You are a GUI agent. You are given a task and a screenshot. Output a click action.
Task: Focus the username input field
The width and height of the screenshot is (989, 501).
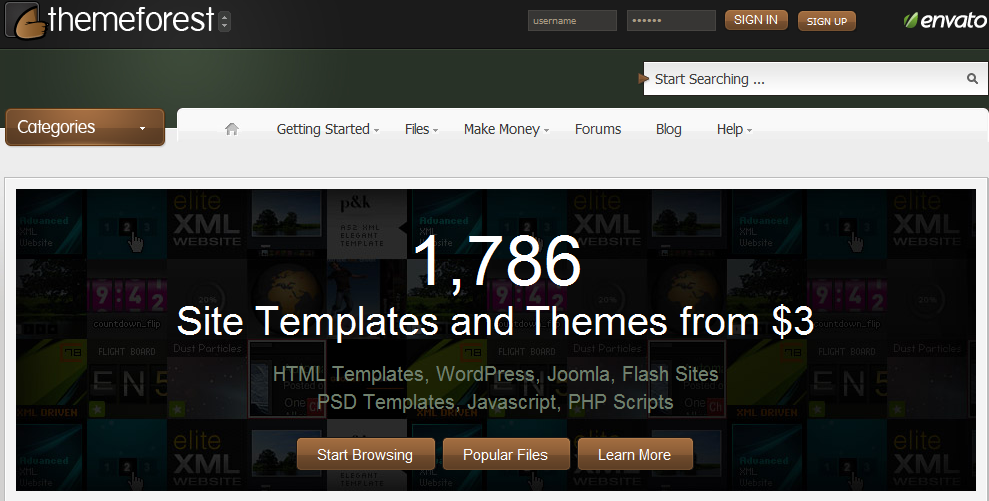572,20
